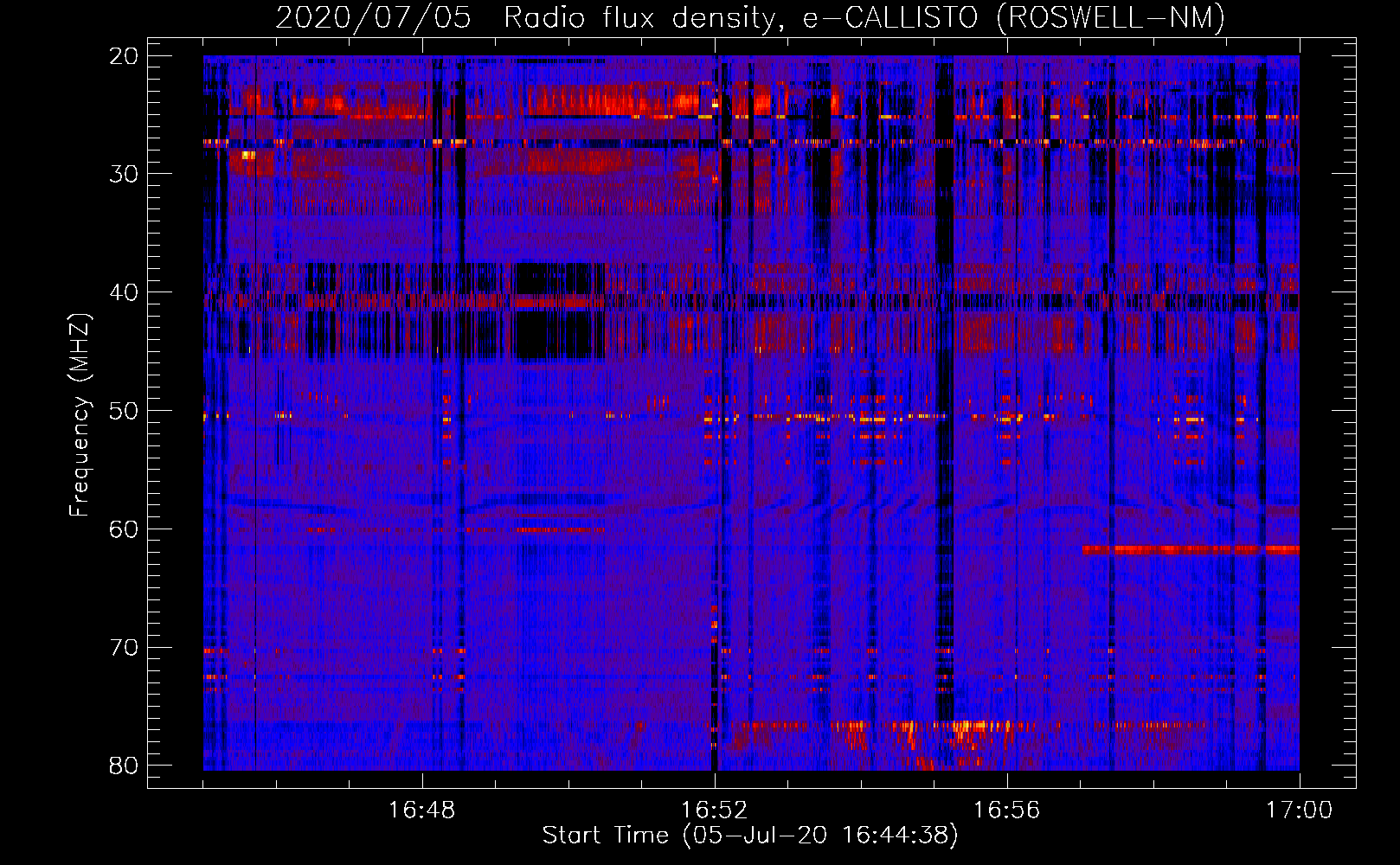This screenshot has width=1400, height=865.
Task: Click the 60 frequency tick label
Action: coord(125,529)
